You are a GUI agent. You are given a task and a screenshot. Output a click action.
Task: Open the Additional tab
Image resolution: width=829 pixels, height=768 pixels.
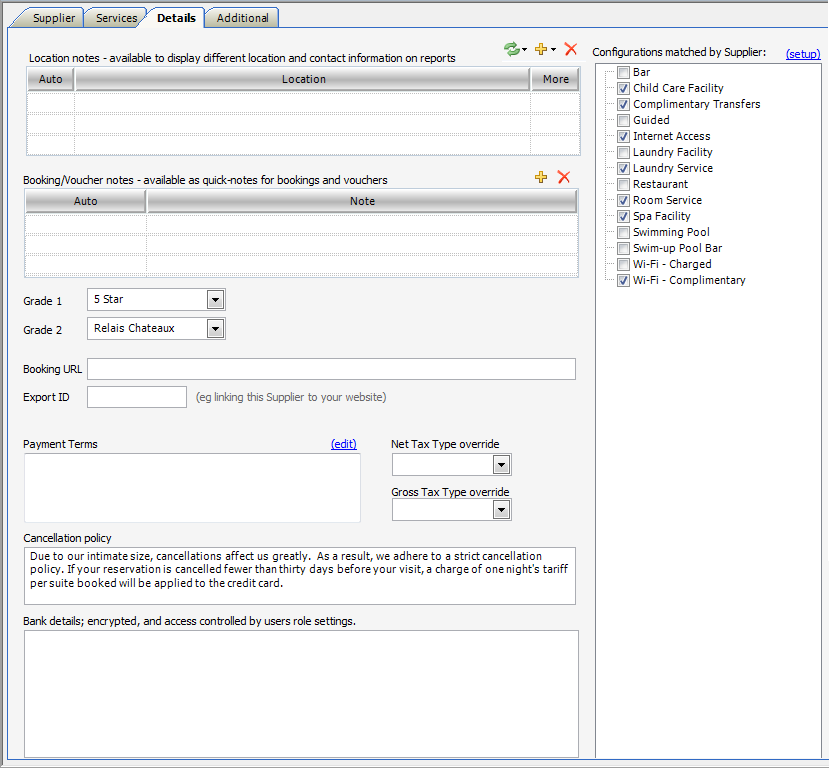243,18
